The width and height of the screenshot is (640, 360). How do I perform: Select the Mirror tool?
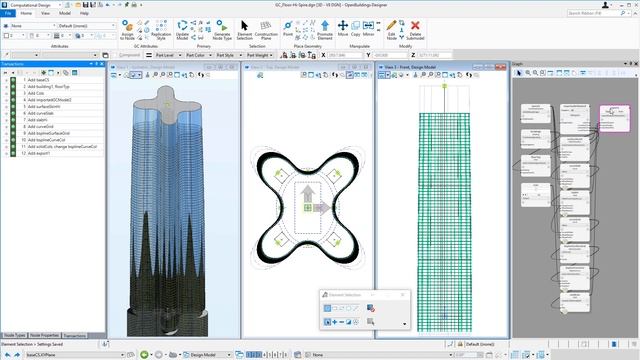pos(368,29)
